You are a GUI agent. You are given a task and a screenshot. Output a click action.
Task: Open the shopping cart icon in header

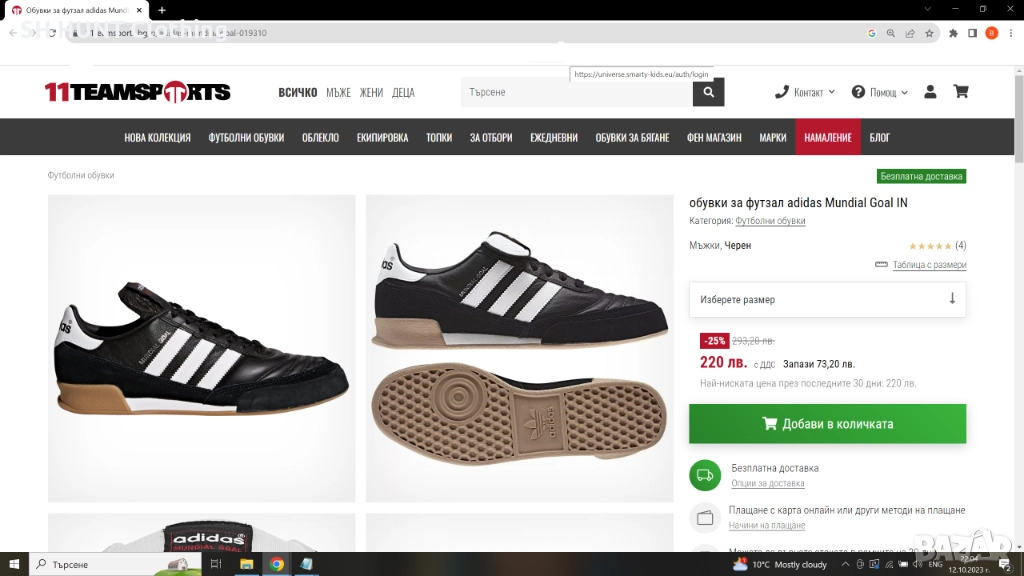tap(961, 92)
